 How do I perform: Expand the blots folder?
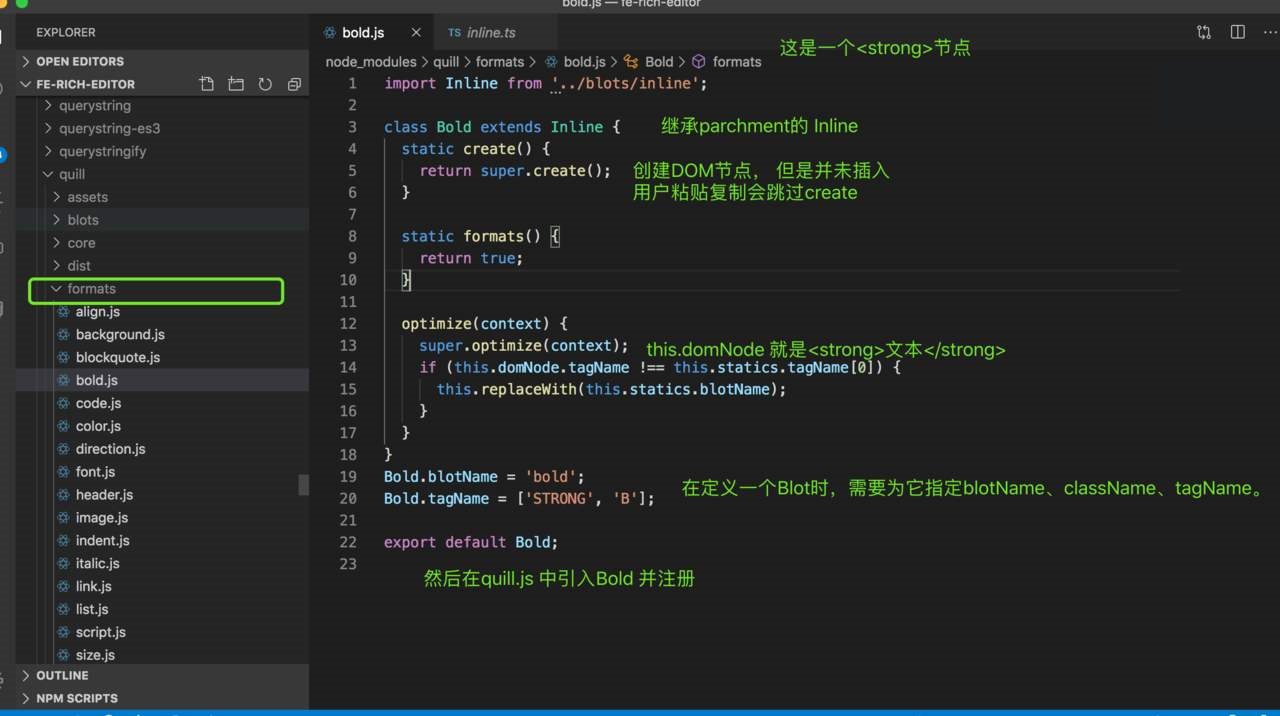click(83, 220)
